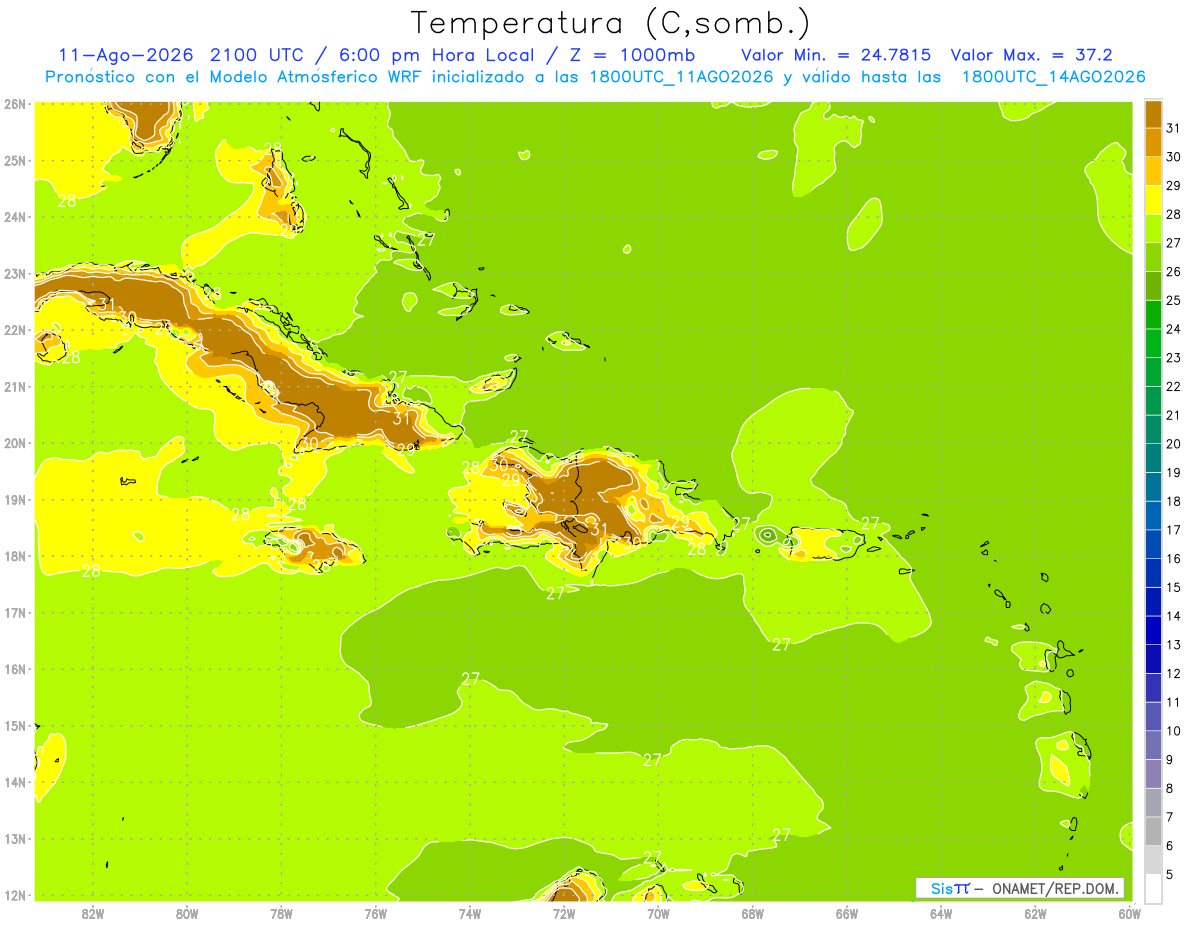Select the "1800UTC_14AGO2026" valid-until time
1200x927 pixels.
[1053, 77]
